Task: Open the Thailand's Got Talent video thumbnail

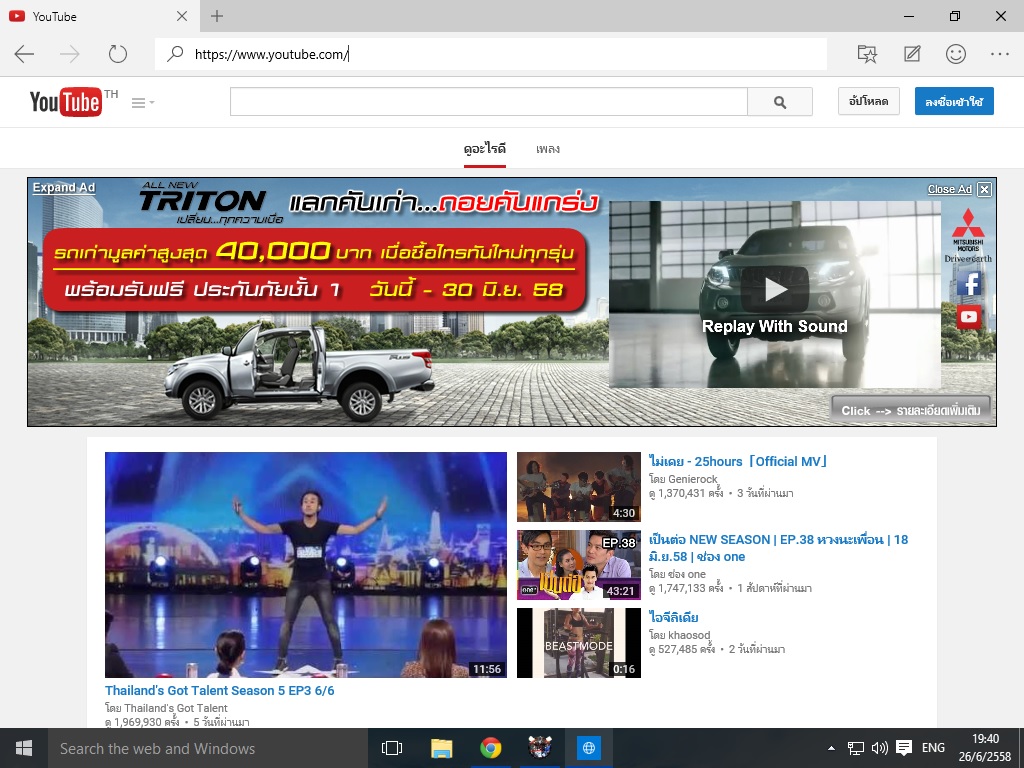Action: (306, 565)
